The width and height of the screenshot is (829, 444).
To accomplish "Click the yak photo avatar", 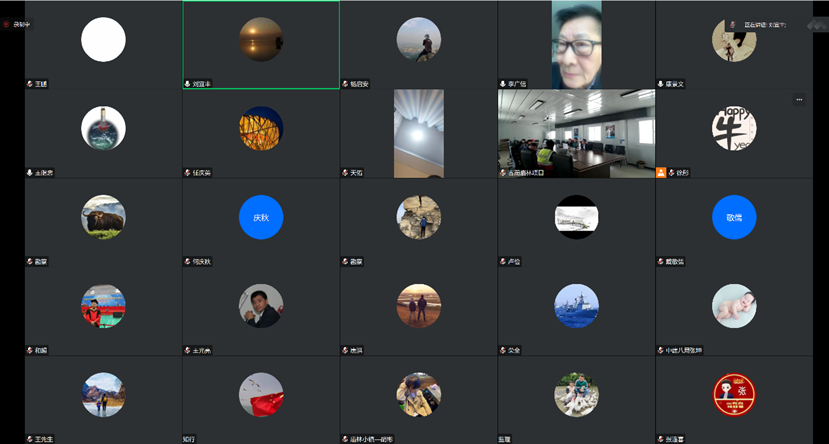I will [x=103, y=217].
